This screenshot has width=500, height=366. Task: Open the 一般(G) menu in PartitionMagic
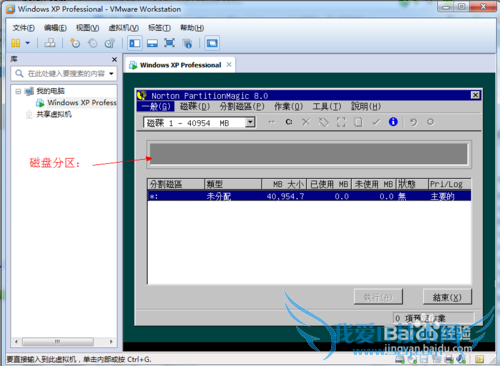click(156, 107)
